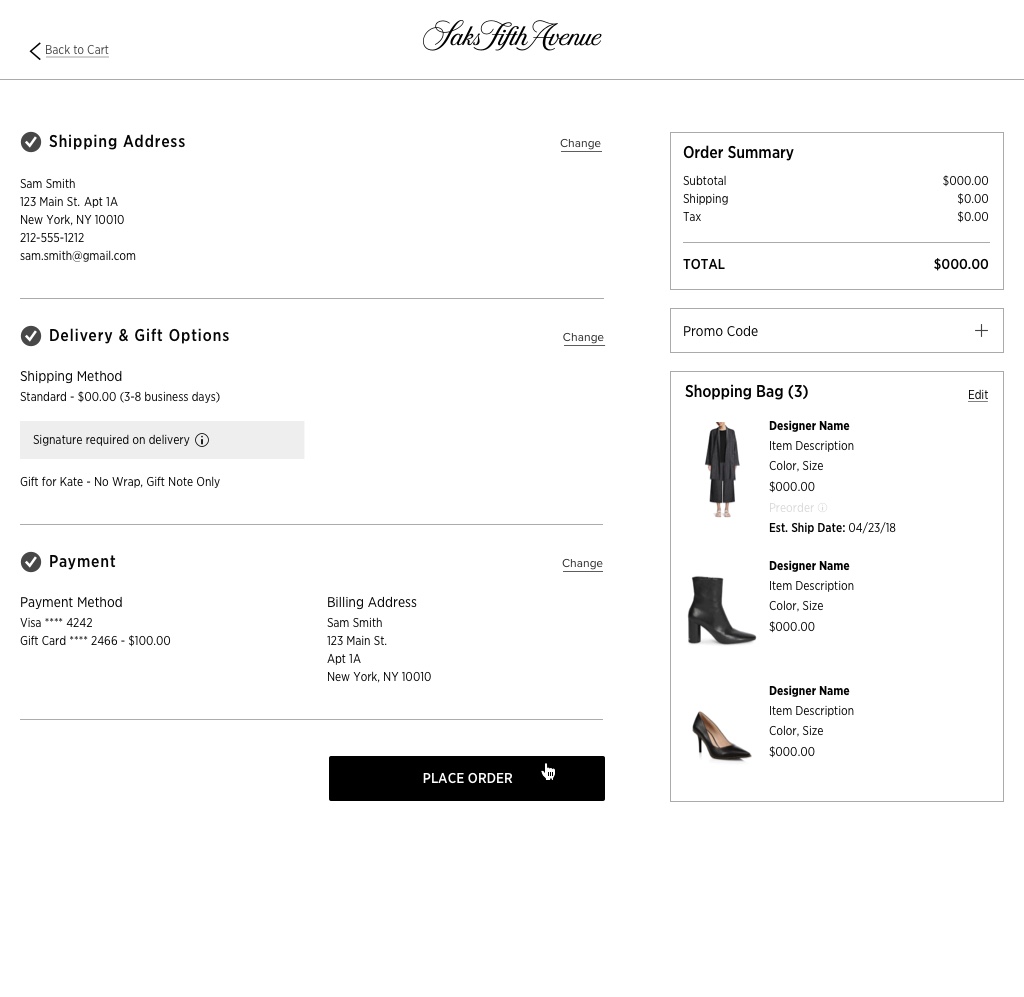
Task: Click the Delivery & Gift Options checkmark
Action: 31,336
